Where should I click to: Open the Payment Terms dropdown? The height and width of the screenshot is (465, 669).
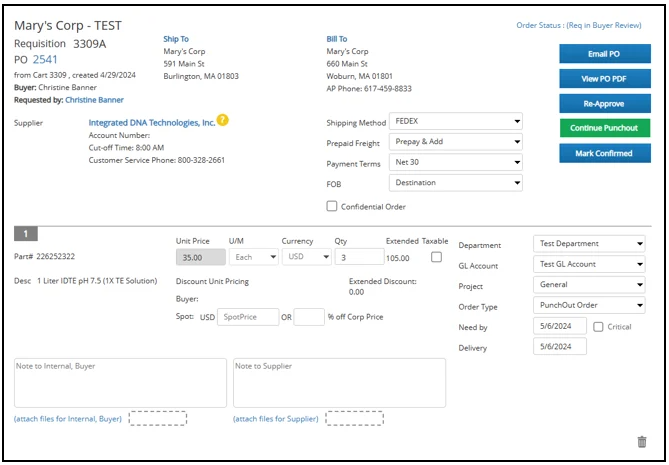(x=456, y=163)
